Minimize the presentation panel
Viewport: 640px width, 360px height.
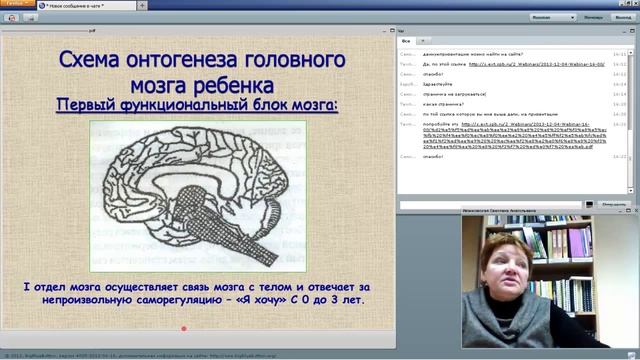pyautogui.click(x=384, y=31)
